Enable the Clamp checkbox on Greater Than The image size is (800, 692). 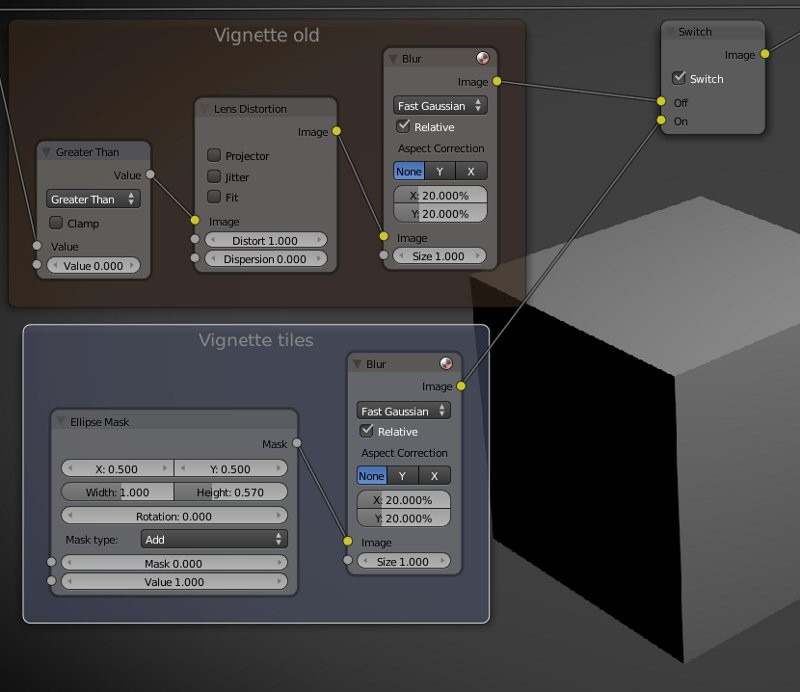click(x=55, y=223)
